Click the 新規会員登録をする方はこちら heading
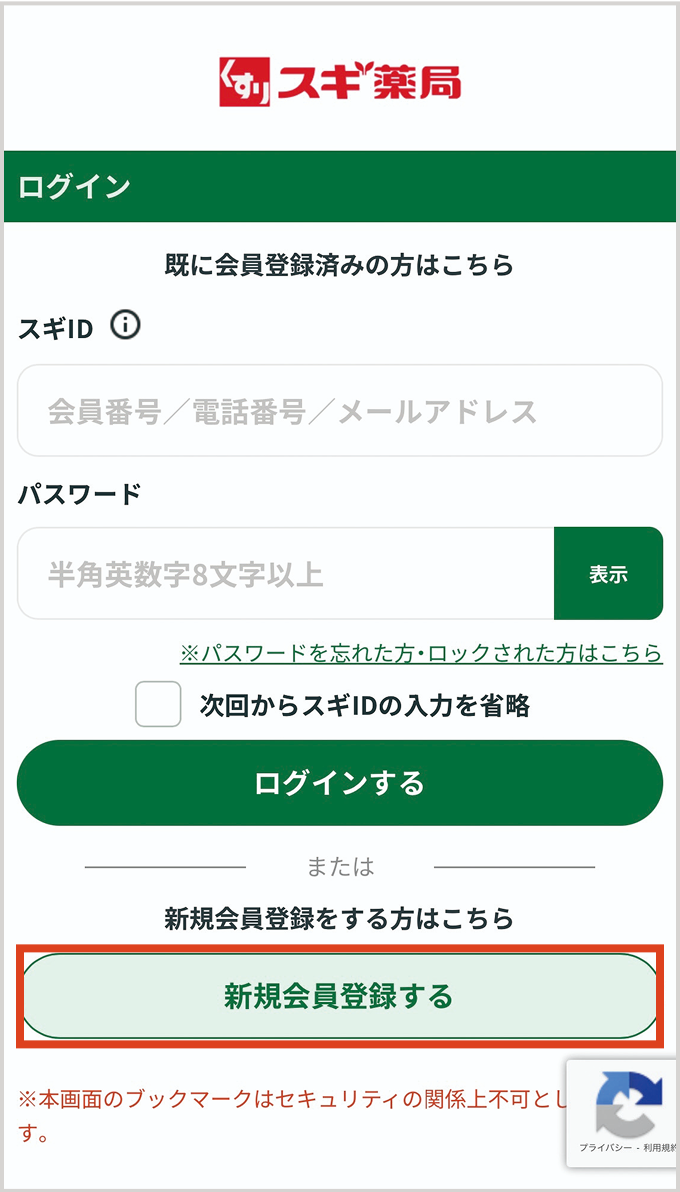 (339, 918)
